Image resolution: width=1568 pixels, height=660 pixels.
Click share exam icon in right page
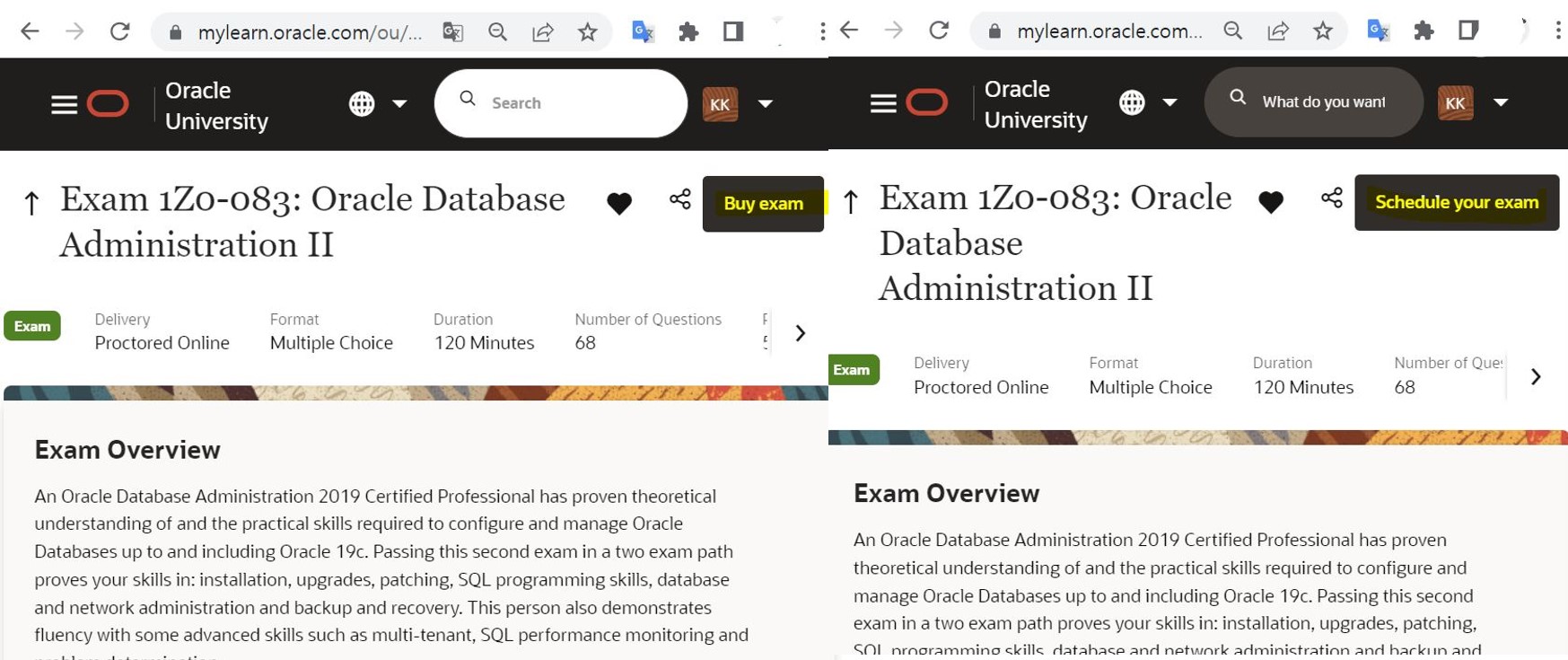1332,198
